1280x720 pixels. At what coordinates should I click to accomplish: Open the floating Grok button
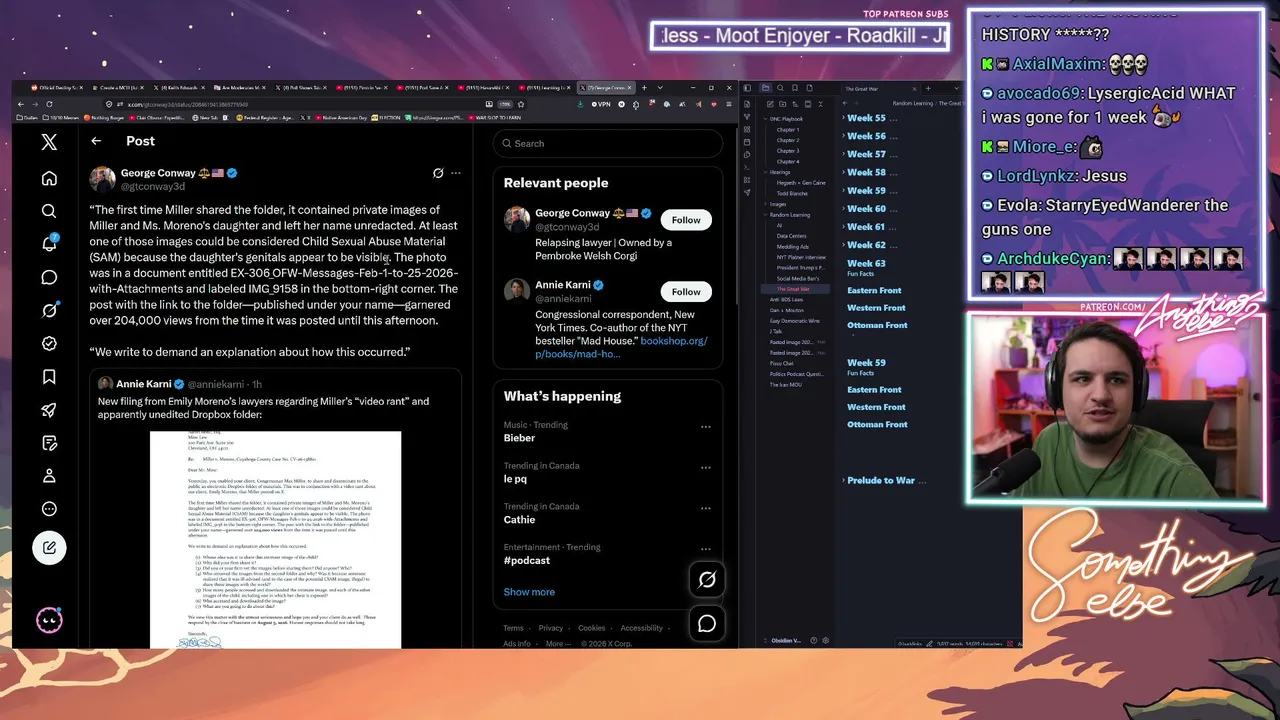(x=707, y=579)
